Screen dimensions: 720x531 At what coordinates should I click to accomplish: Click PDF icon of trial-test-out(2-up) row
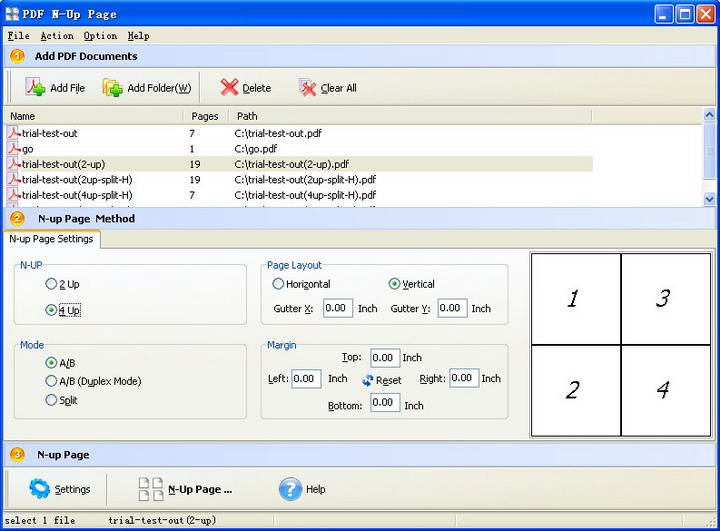coord(14,164)
